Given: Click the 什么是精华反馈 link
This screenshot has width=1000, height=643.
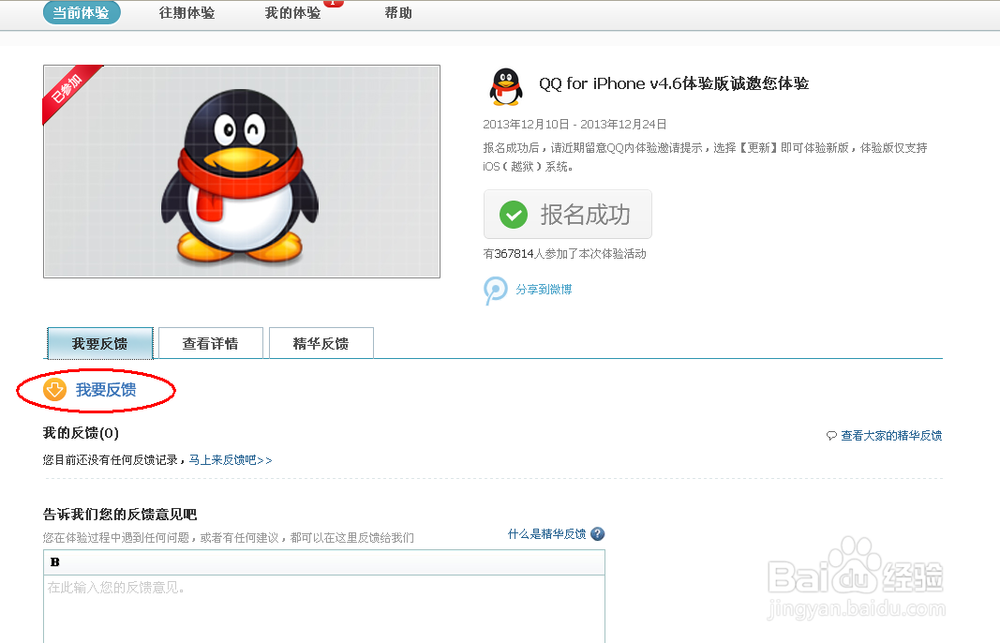Looking at the screenshot, I should 547,534.
